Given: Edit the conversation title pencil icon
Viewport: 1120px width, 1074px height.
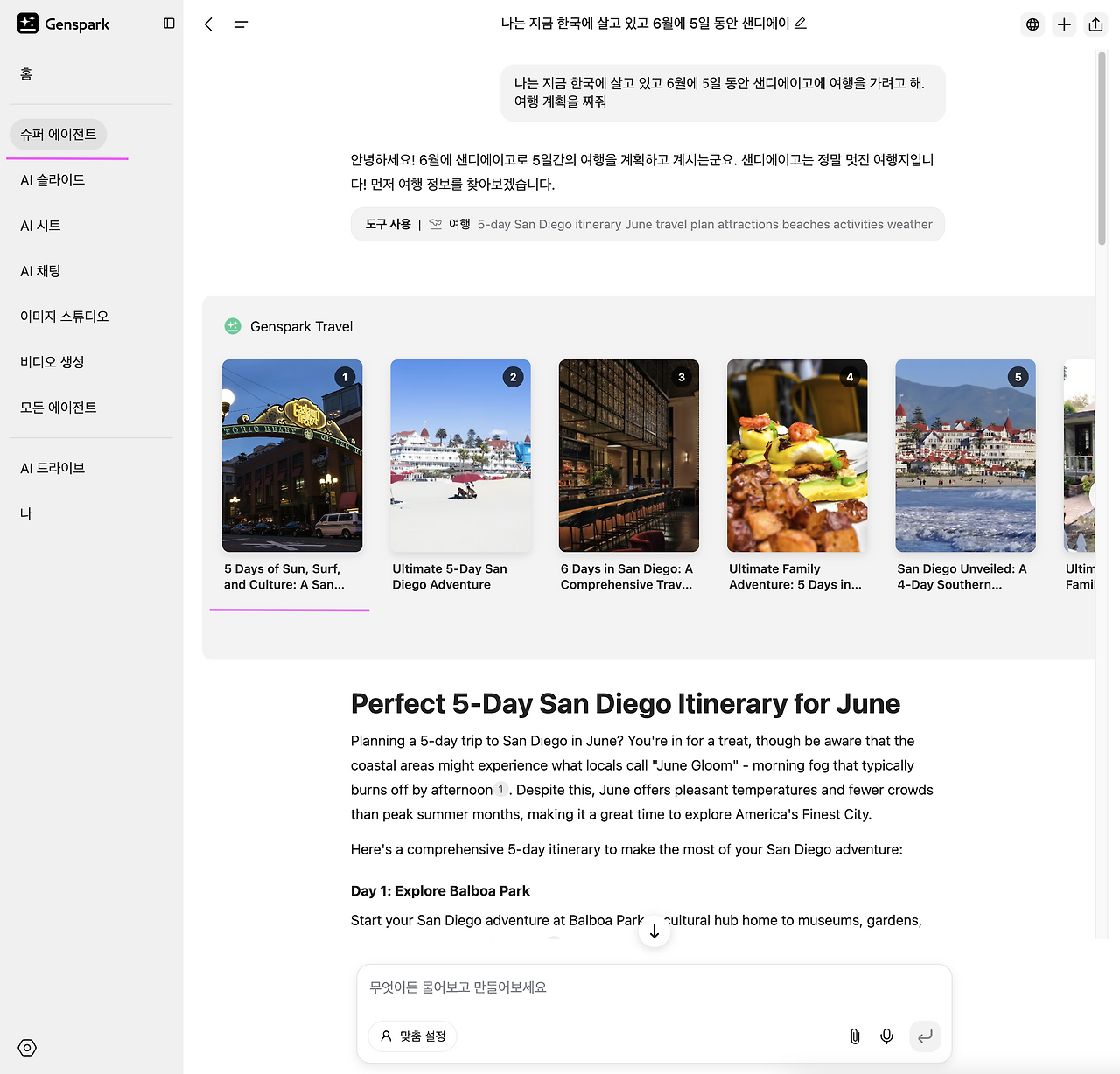Looking at the screenshot, I should click(800, 23).
